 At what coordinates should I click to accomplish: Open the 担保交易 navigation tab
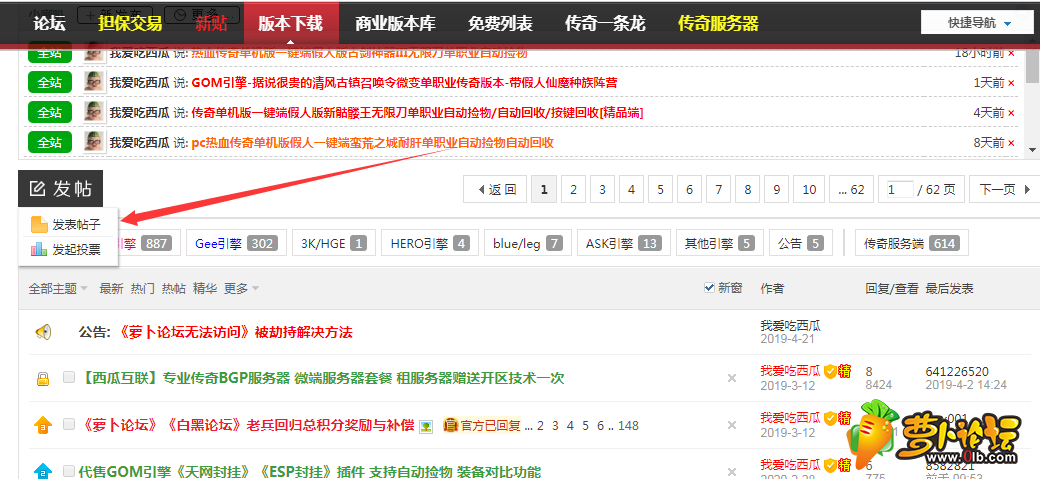point(131,25)
